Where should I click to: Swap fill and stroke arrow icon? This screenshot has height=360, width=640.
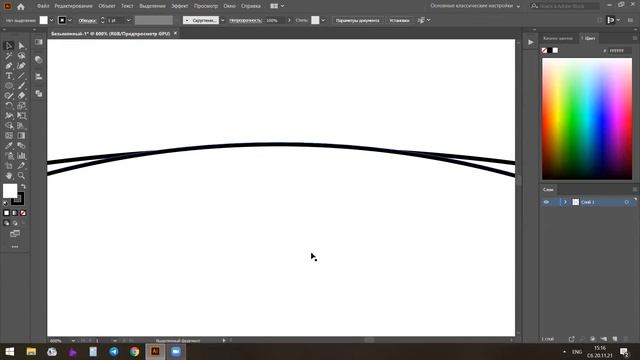click(x=23, y=187)
